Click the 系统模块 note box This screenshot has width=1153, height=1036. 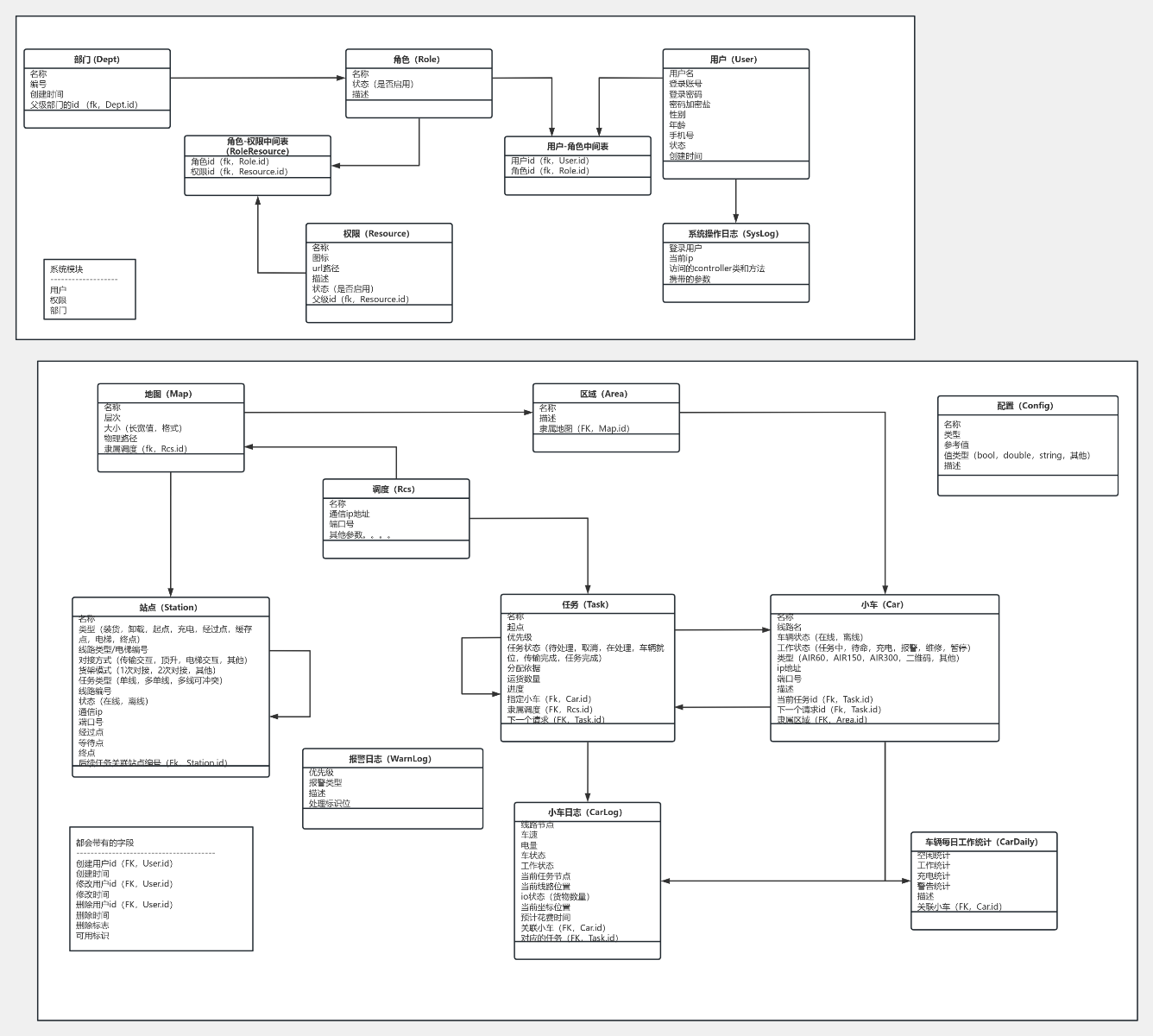(90, 289)
